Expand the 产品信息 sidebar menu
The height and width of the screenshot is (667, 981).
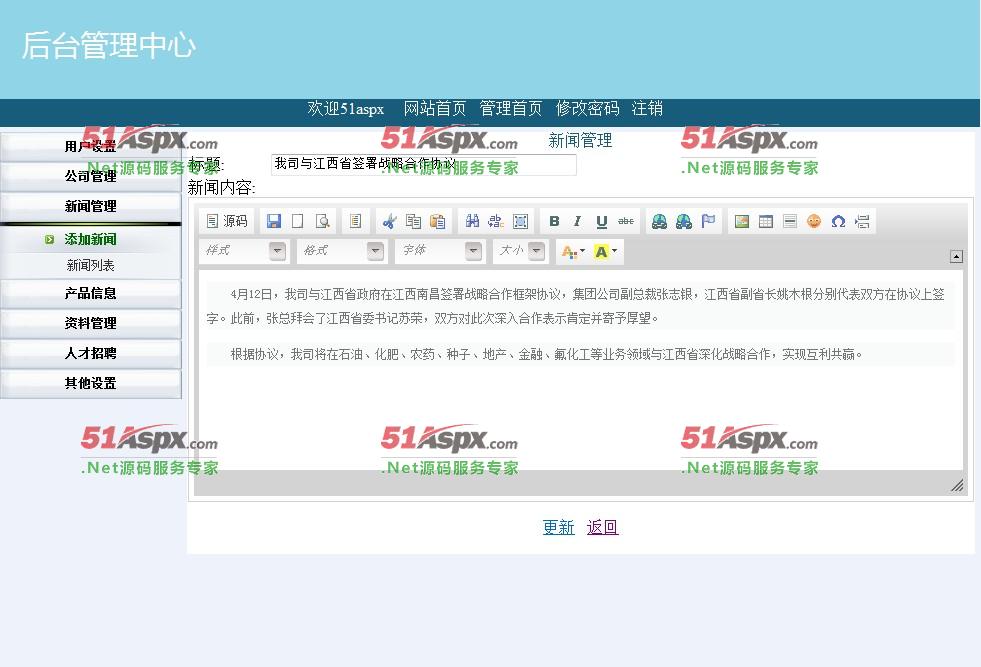[x=91, y=293]
